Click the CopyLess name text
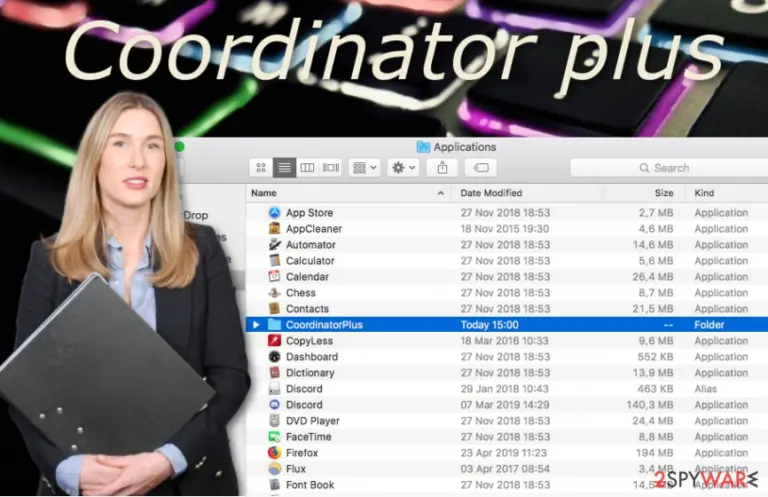Image resolution: width=768 pixels, height=497 pixels. [309, 341]
